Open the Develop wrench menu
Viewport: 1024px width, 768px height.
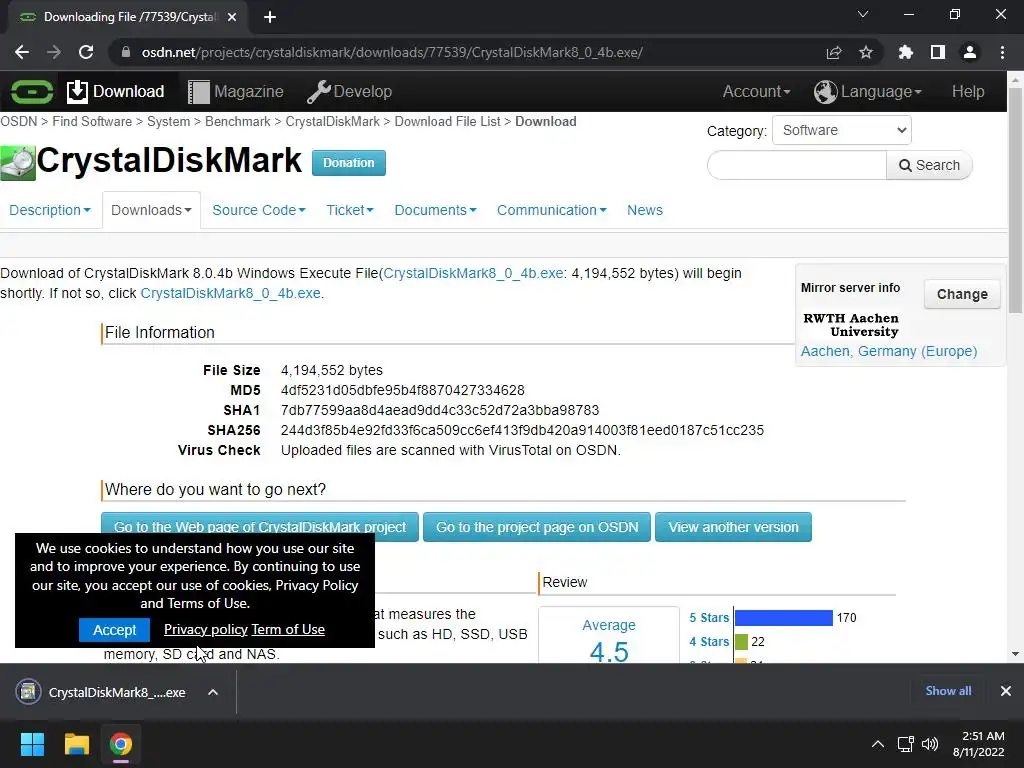tap(349, 91)
